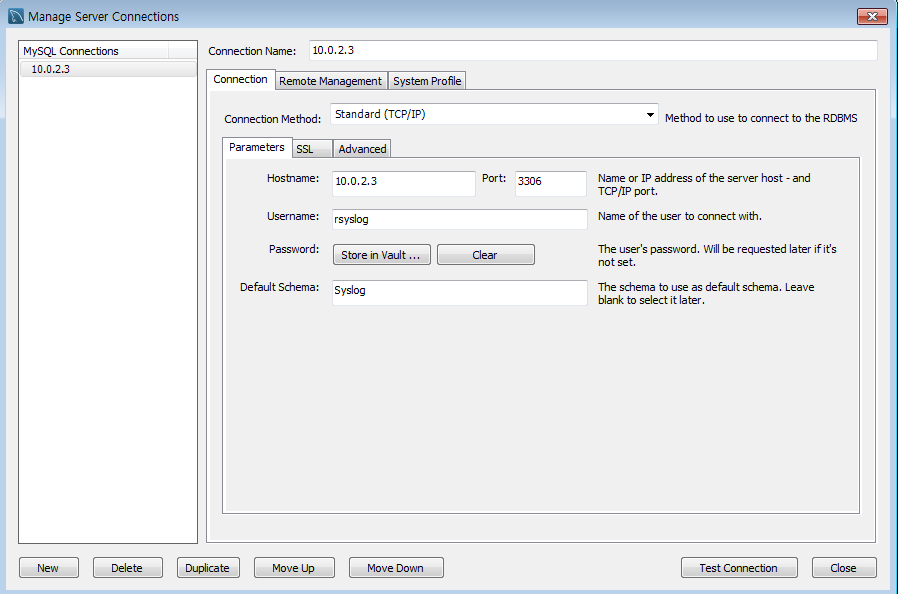Click into the Hostname field

click(x=403, y=183)
